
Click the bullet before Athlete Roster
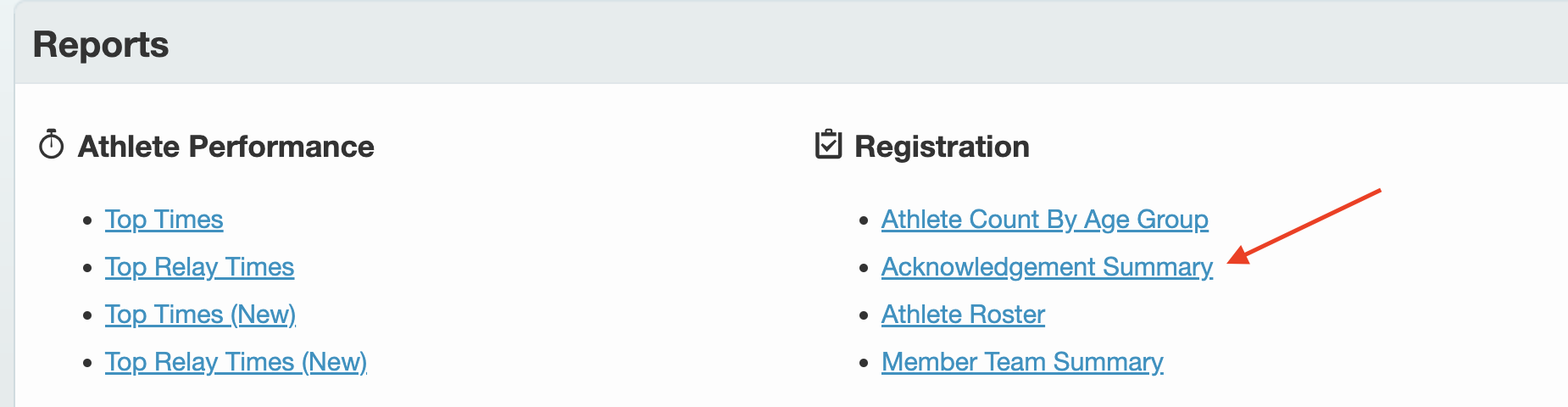coord(864,315)
